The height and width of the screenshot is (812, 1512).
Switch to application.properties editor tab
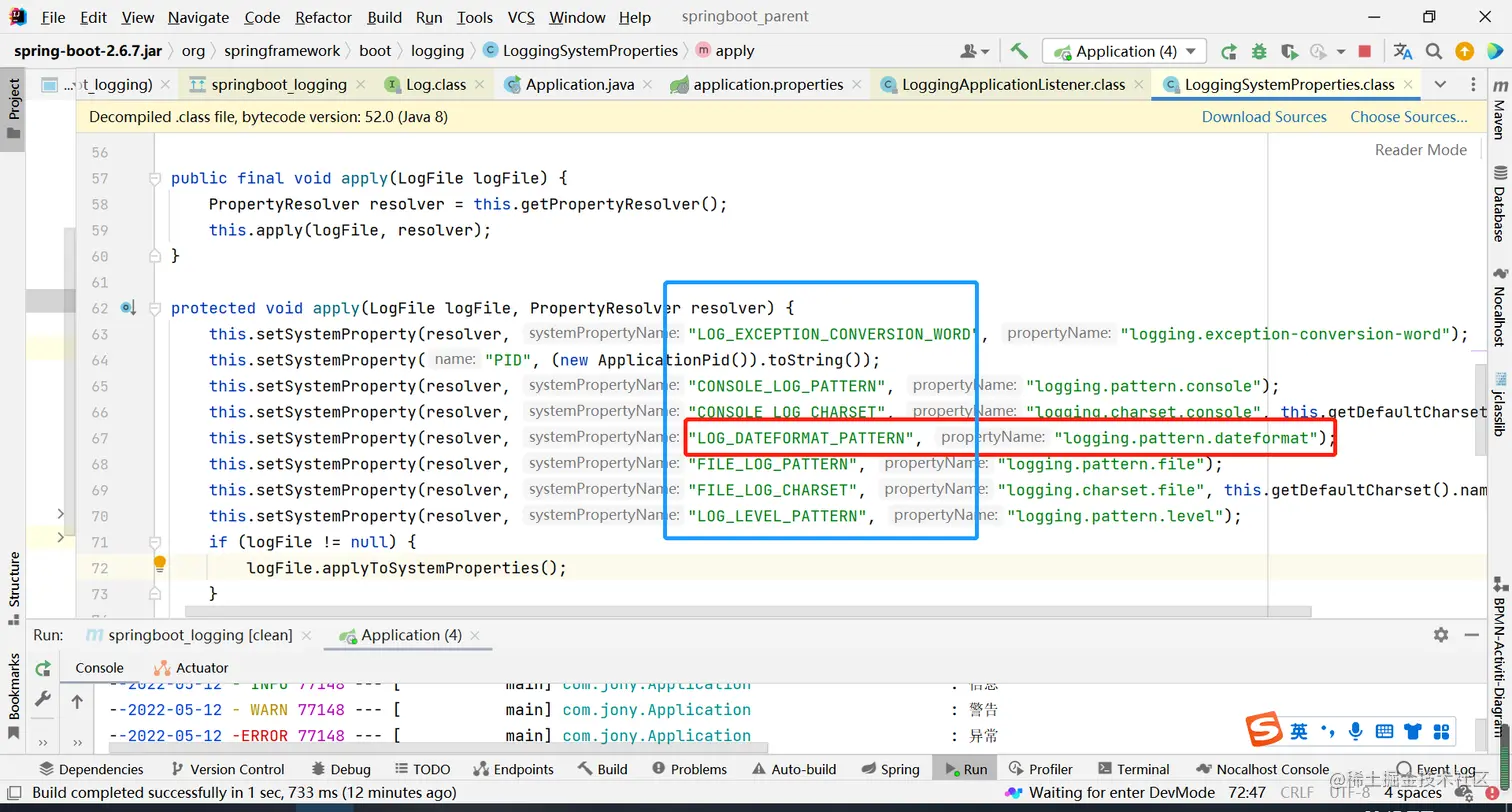pyautogui.click(x=768, y=85)
